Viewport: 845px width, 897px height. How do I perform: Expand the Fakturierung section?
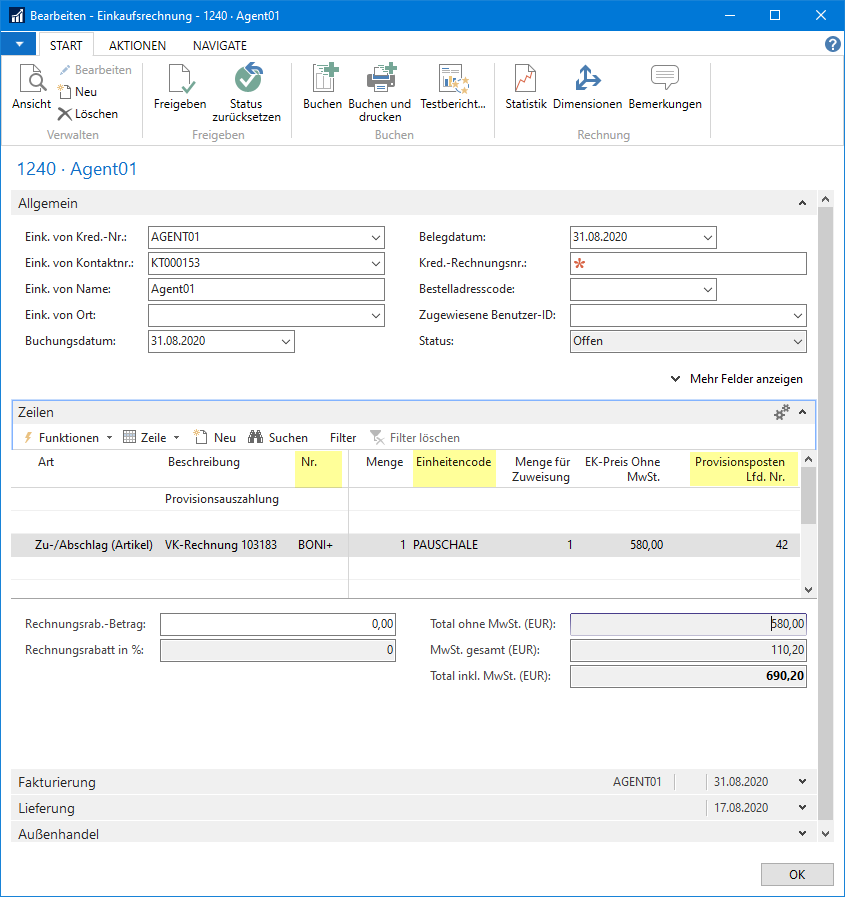pos(802,782)
